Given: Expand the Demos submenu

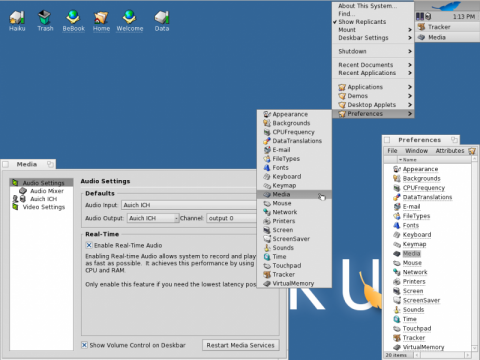Looking at the screenshot, I should click(x=373, y=96).
